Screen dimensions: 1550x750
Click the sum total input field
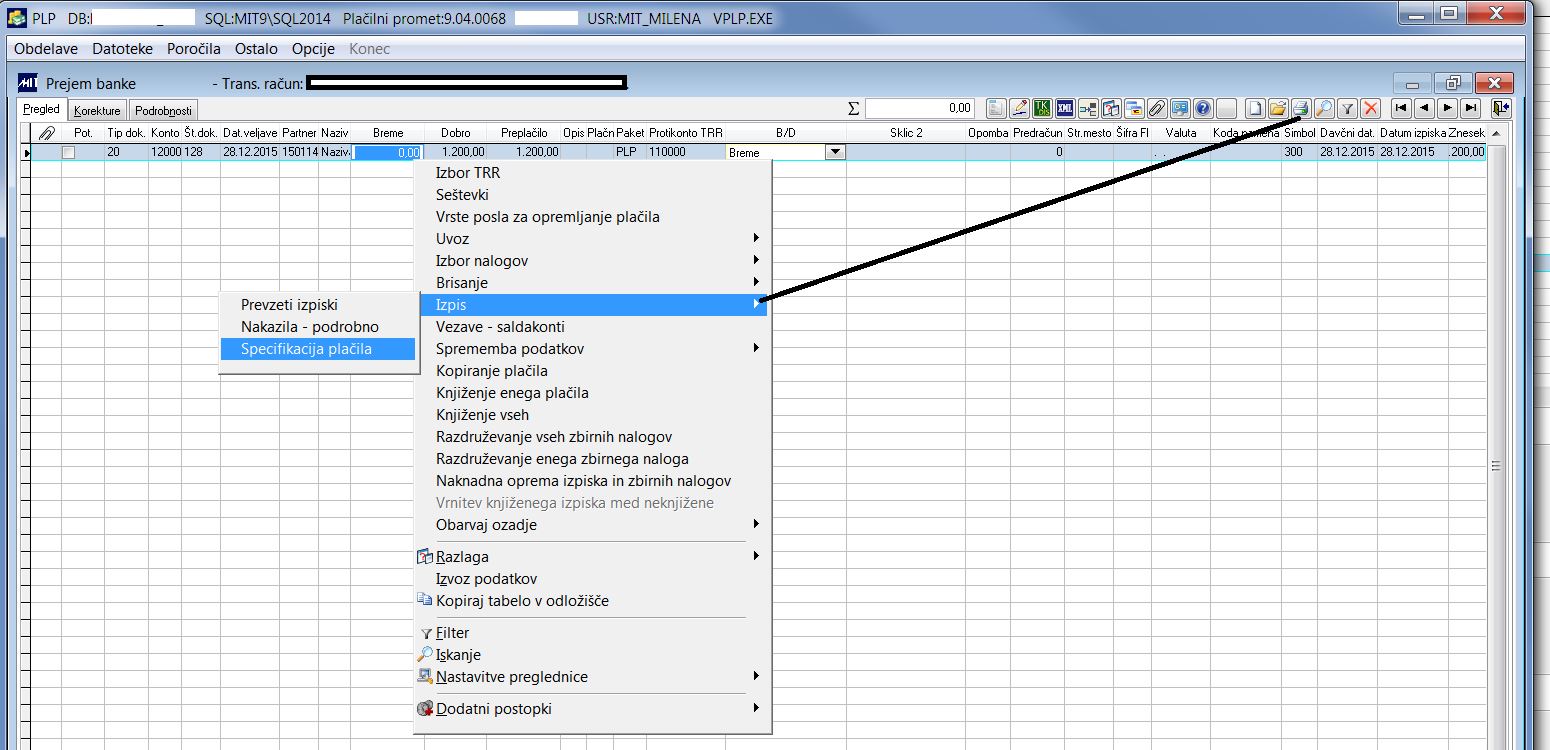tap(920, 108)
